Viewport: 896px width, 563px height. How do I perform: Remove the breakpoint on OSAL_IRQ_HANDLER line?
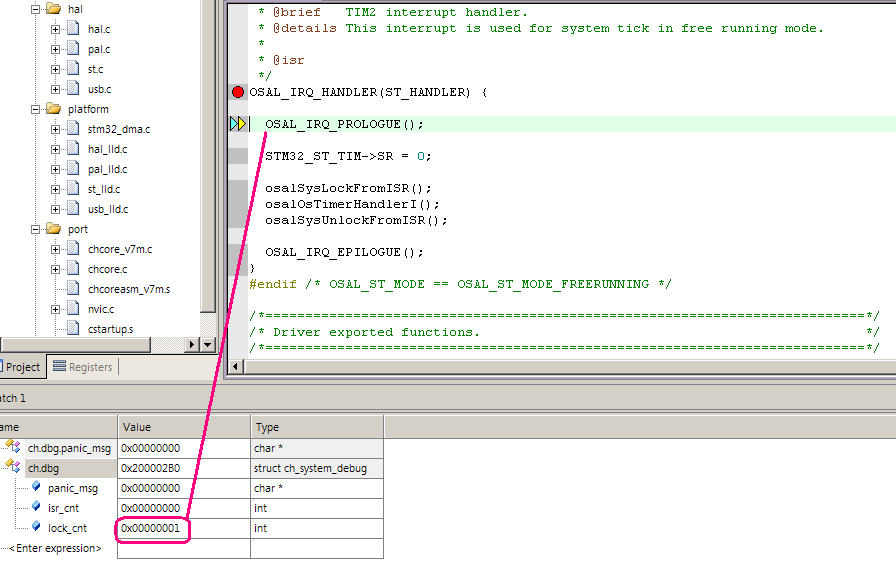tap(238, 92)
